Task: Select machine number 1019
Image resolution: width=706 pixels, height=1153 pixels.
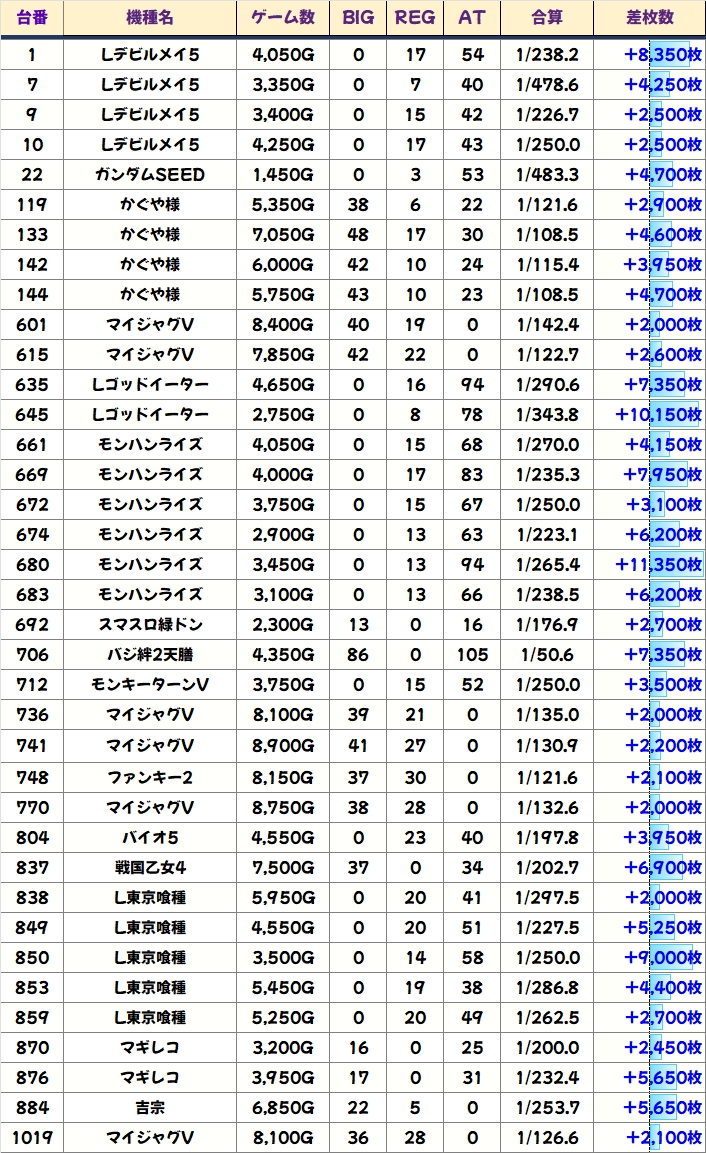Action: (32, 1138)
